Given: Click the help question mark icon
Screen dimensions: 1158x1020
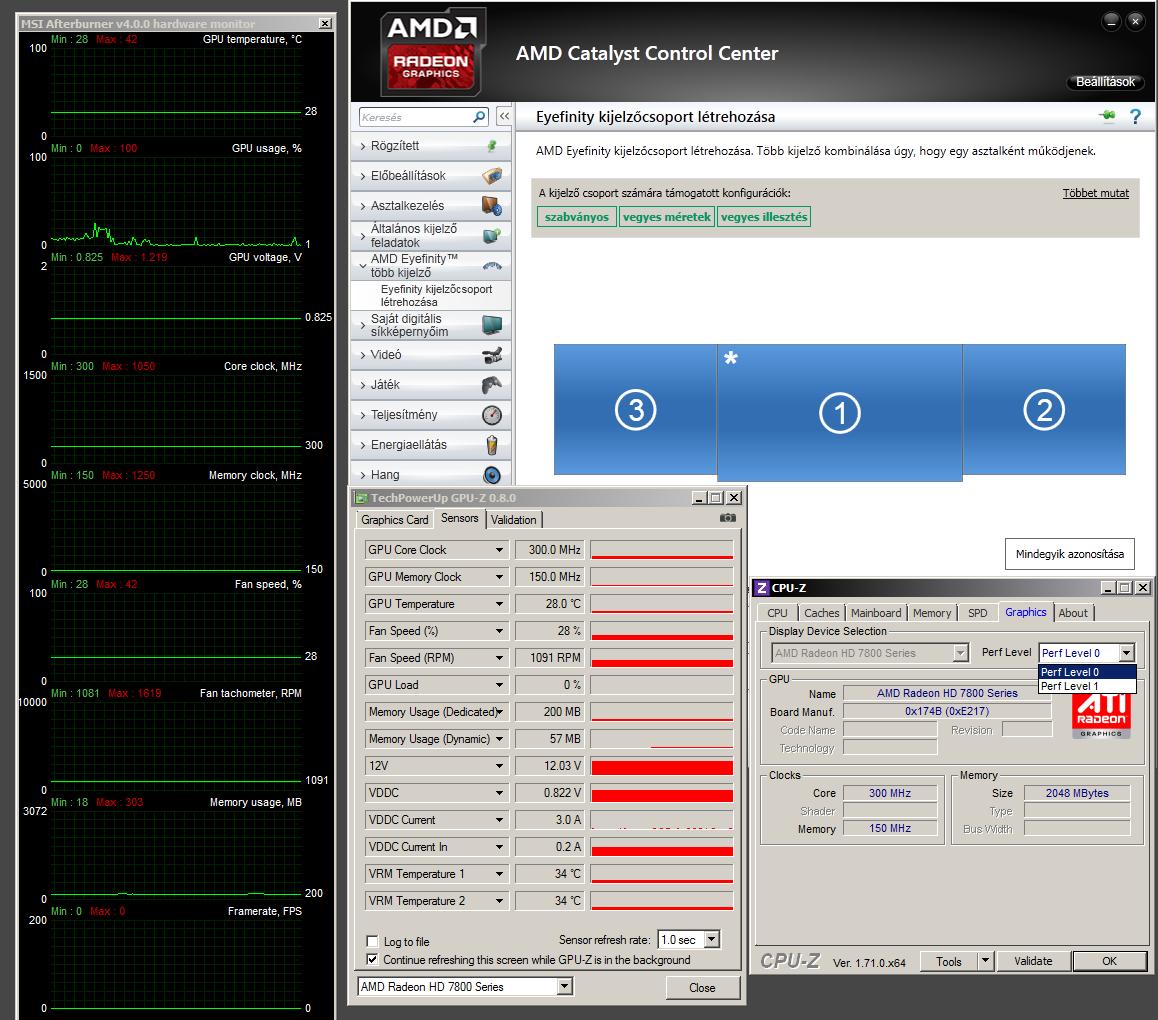Looking at the screenshot, I should [1135, 117].
